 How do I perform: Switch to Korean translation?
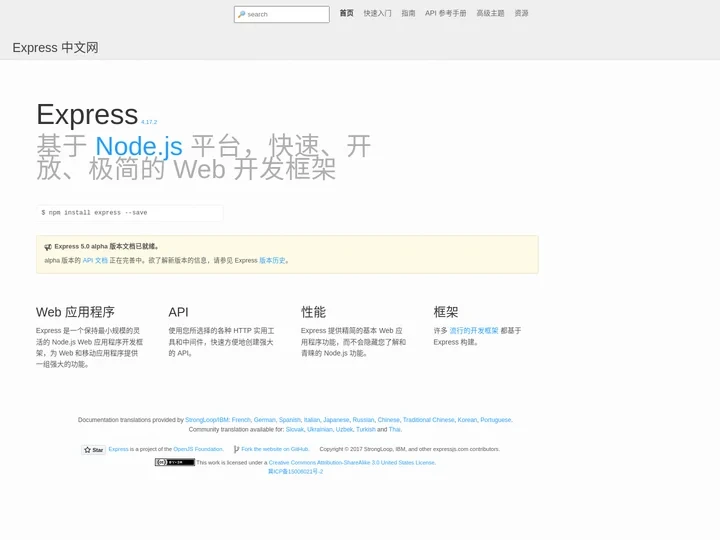[x=467, y=420]
